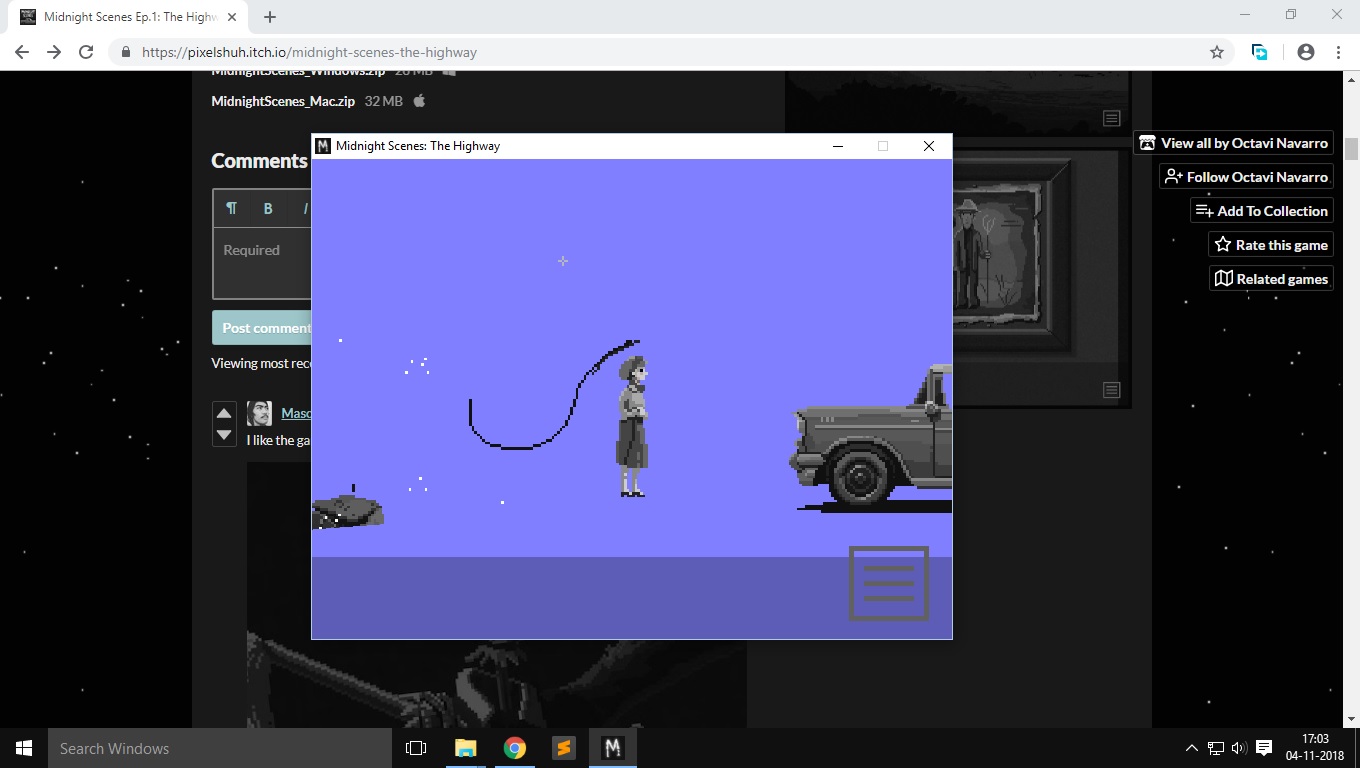This screenshot has width=1360, height=768.
Task: Toggle bold formatting in comment editor
Action: [268, 208]
